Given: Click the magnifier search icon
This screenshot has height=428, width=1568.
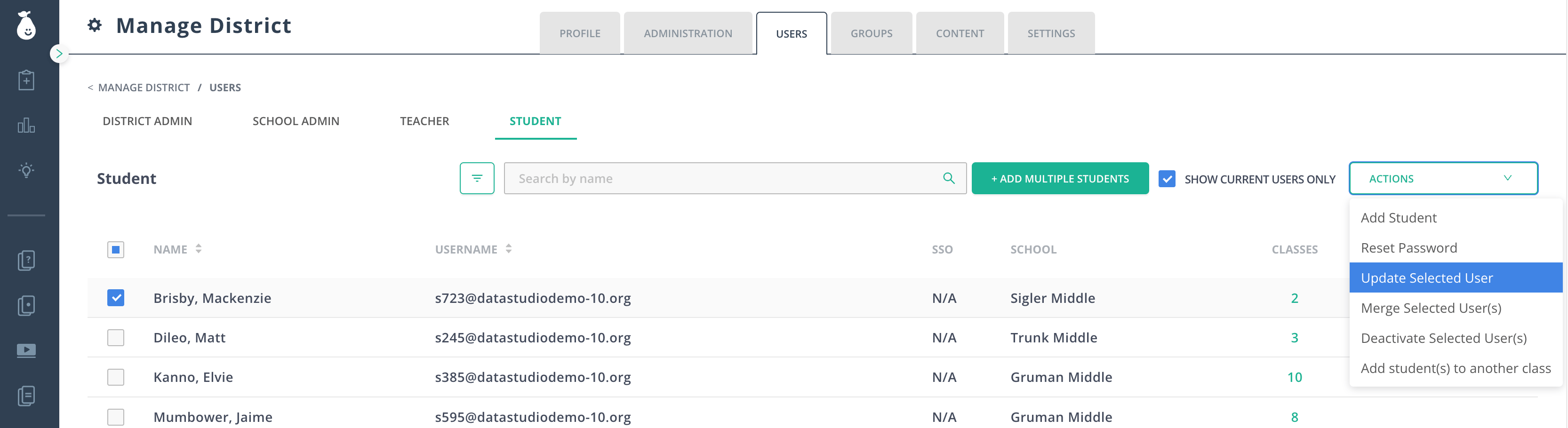Looking at the screenshot, I should [x=948, y=178].
